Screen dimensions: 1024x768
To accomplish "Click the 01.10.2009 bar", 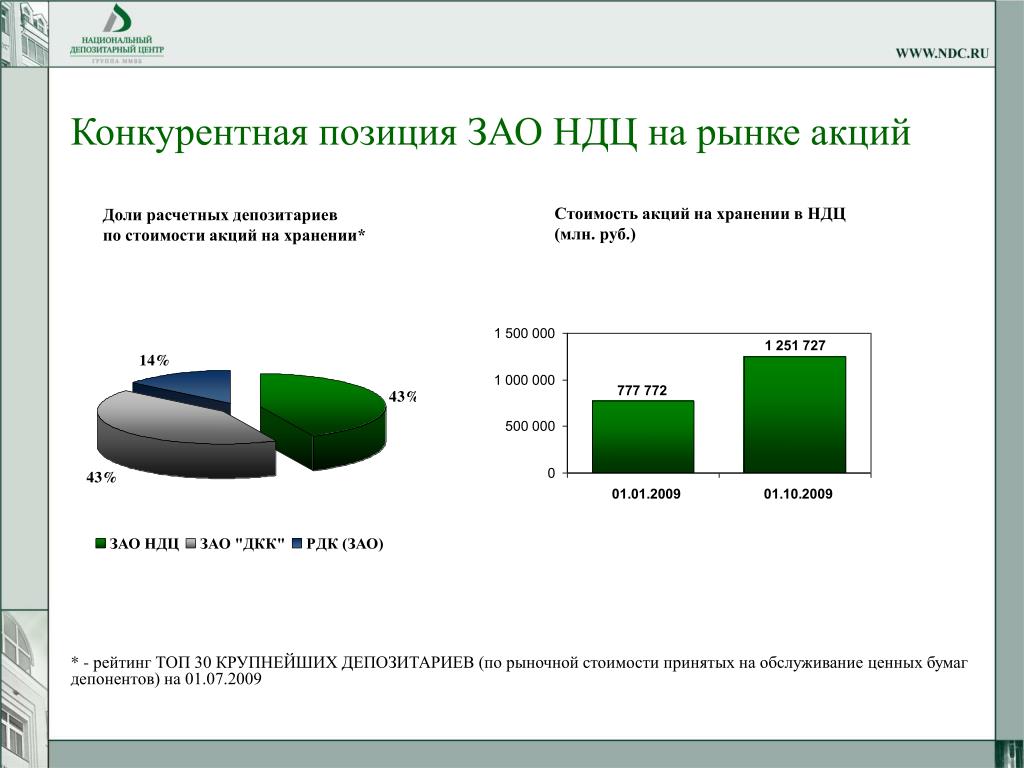I will pyautogui.click(x=795, y=414).
